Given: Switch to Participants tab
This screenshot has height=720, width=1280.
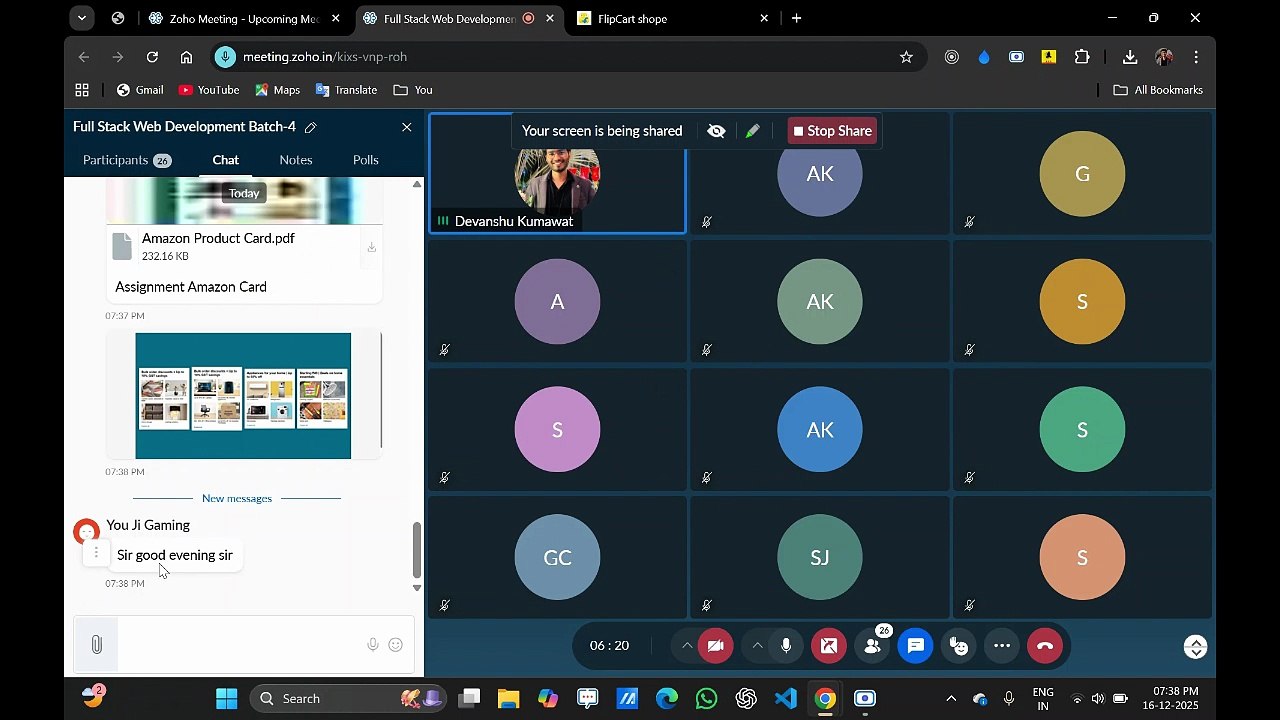Looking at the screenshot, I should 127,160.
